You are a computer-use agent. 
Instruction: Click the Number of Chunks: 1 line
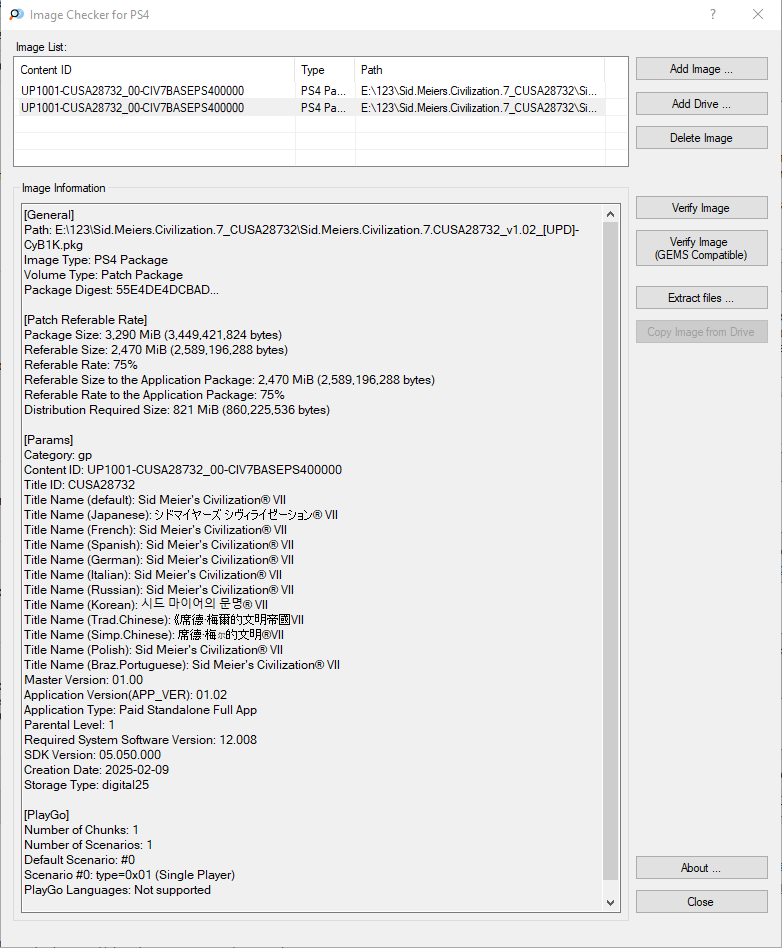[x=82, y=830]
